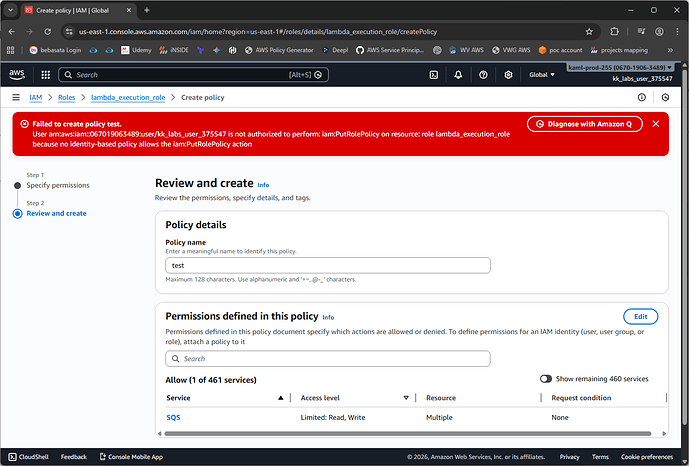Open the tab search dropdown arrow
This screenshot has width=689, height=466.
click(10, 10)
